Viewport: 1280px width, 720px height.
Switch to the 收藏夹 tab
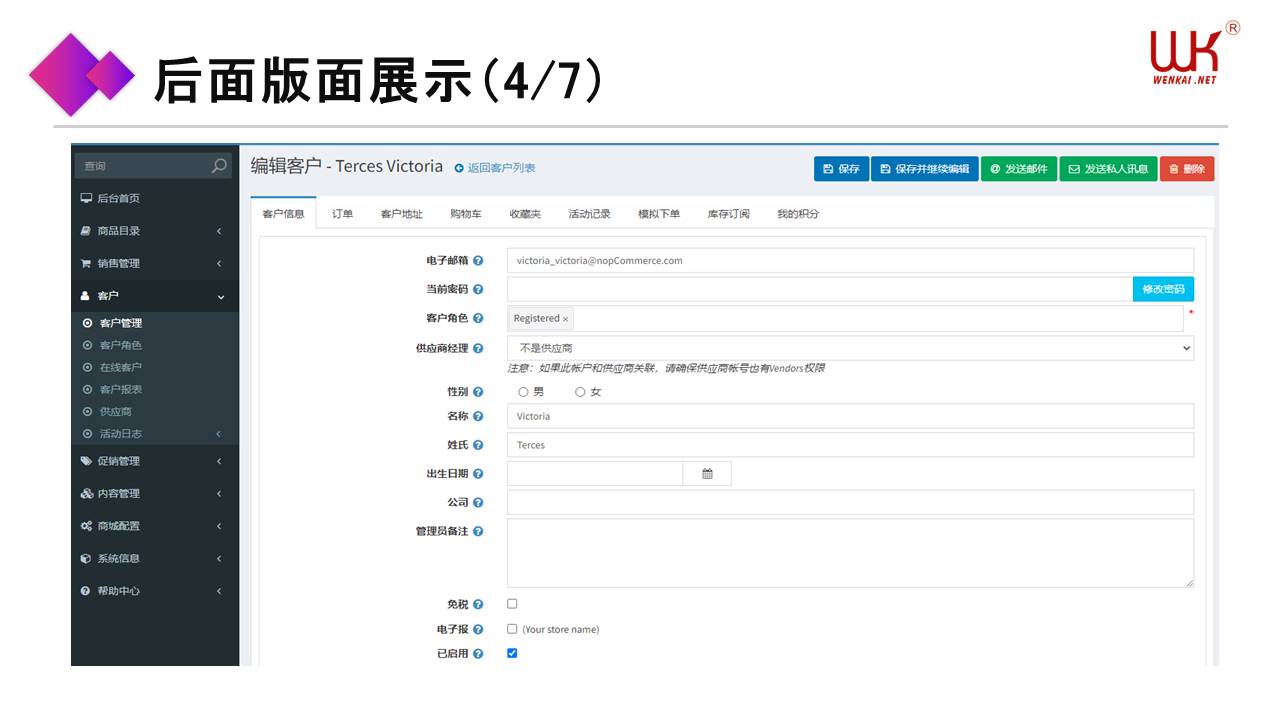click(x=525, y=214)
